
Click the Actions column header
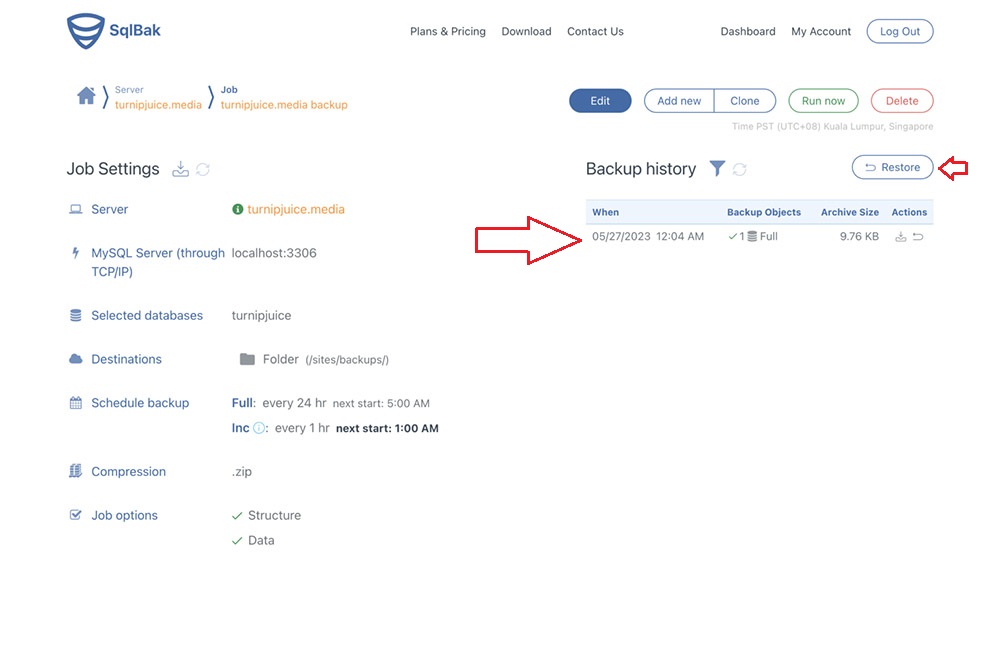pyautogui.click(x=909, y=212)
